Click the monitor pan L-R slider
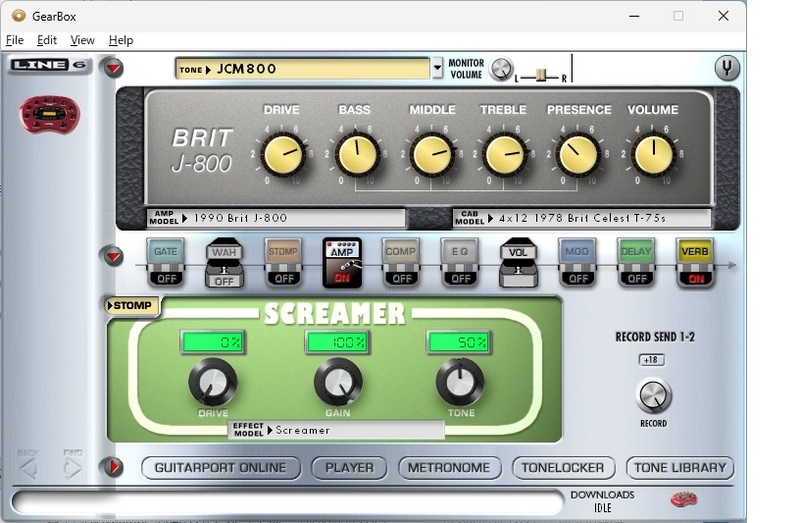 tap(541, 76)
